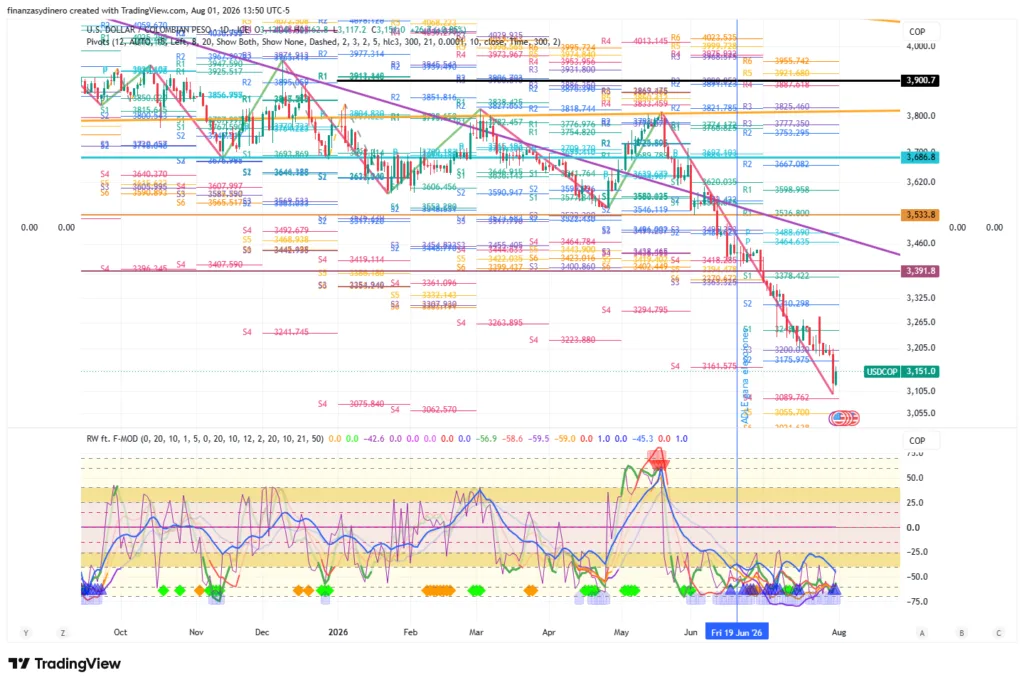This screenshot has width=1024, height=685.
Task: Click the S4 3161.575 pivot level label
Action: (704, 366)
